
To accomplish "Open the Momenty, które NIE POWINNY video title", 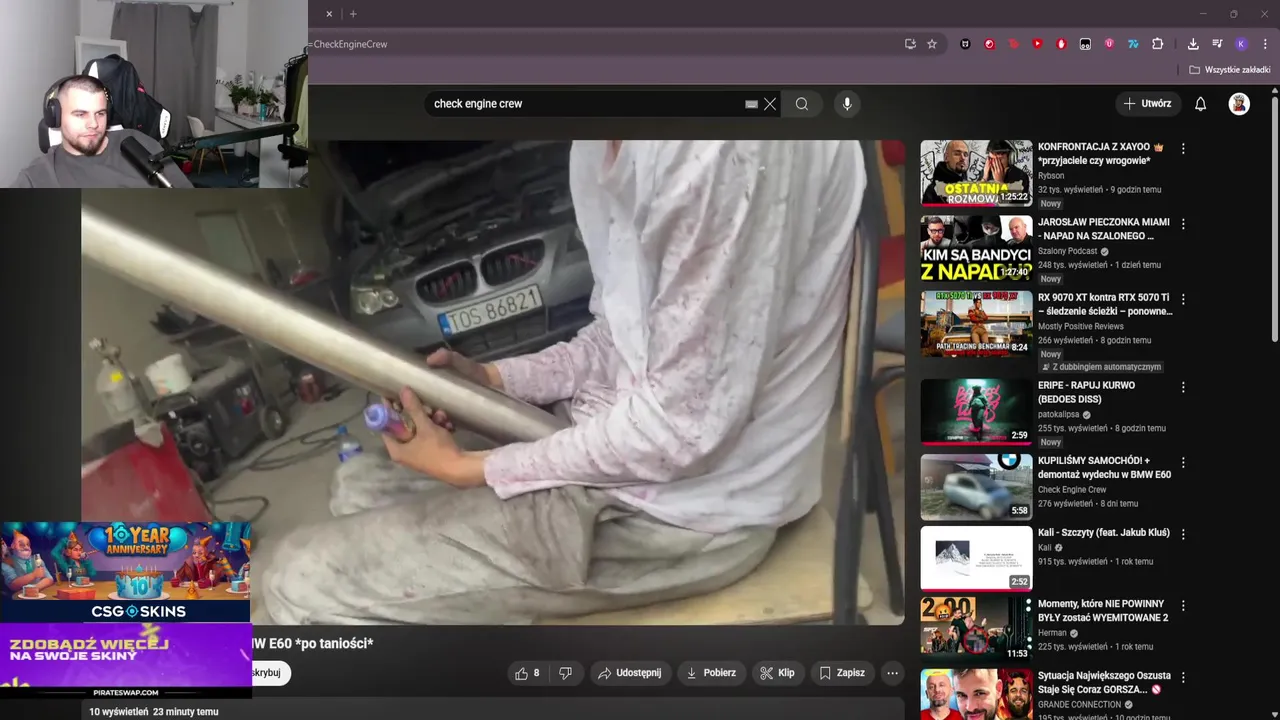I will click(1103, 611).
